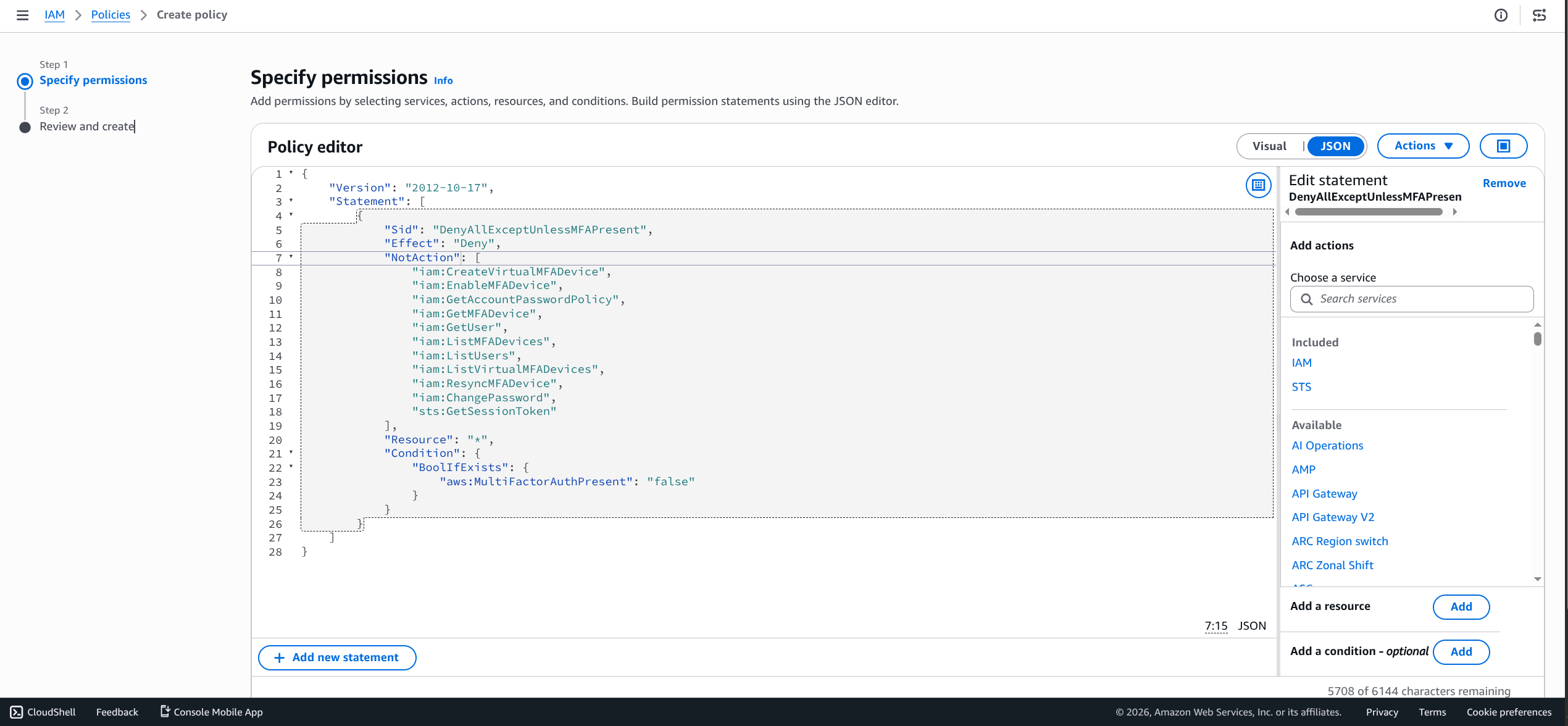
Task: Click the search magnifier in service search
Action: 1307,299
